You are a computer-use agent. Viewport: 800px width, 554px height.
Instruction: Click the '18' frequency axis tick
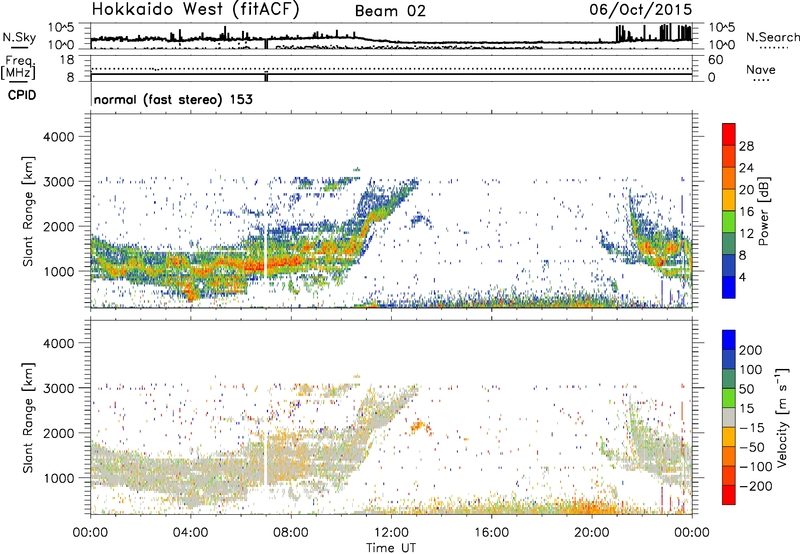pos(66,60)
